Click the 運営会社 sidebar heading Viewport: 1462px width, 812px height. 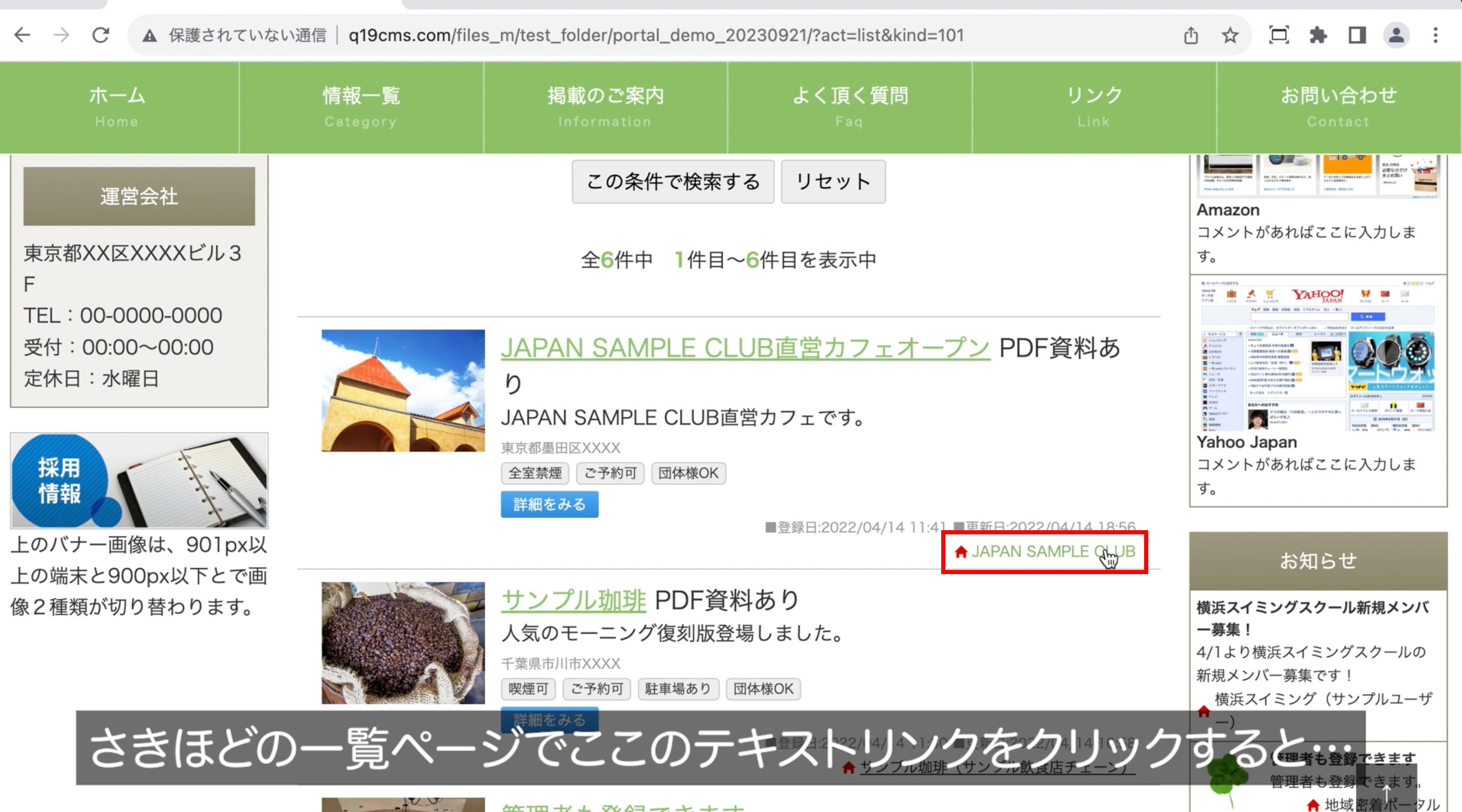(139, 196)
